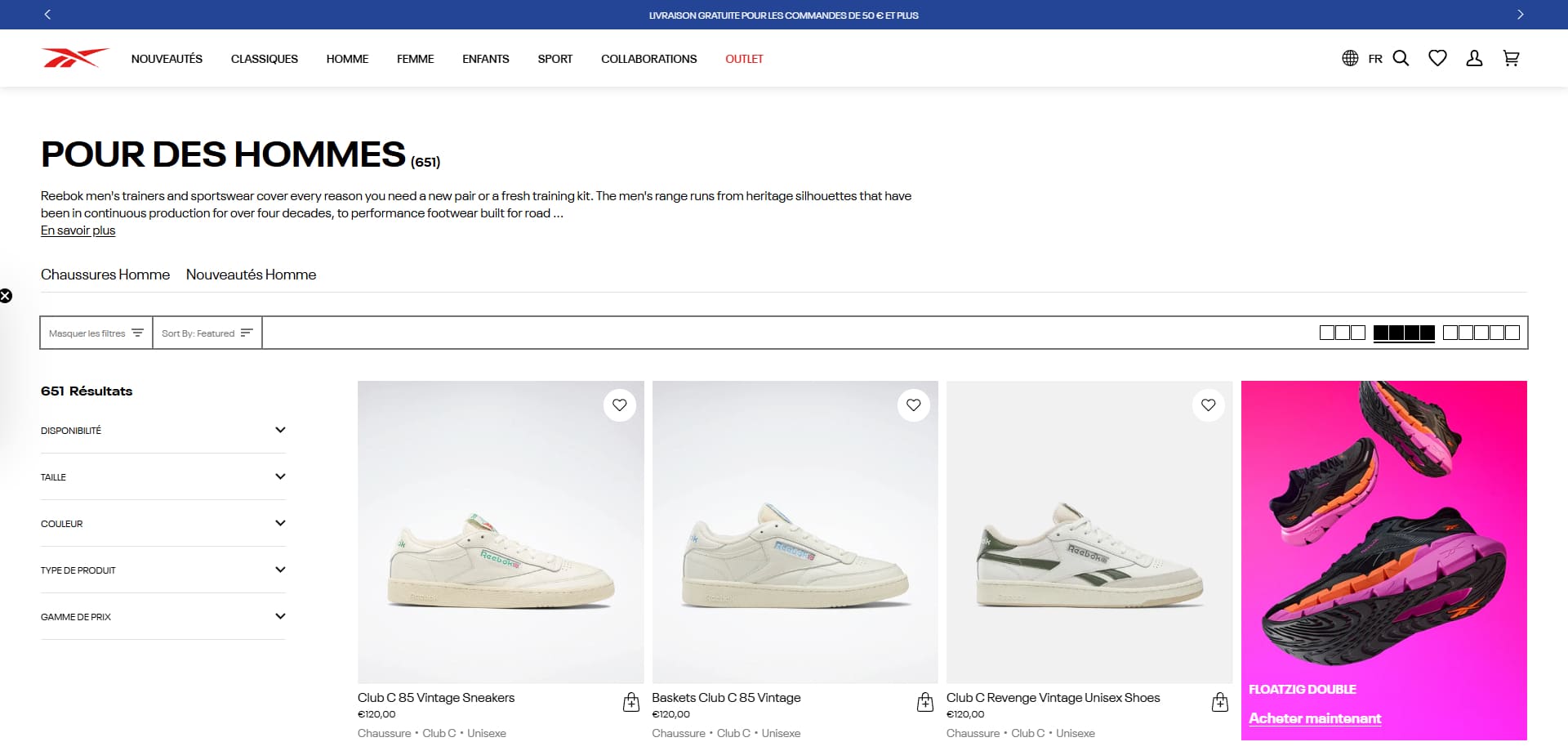
Task: Open the Femme menu
Action: tap(415, 59)
